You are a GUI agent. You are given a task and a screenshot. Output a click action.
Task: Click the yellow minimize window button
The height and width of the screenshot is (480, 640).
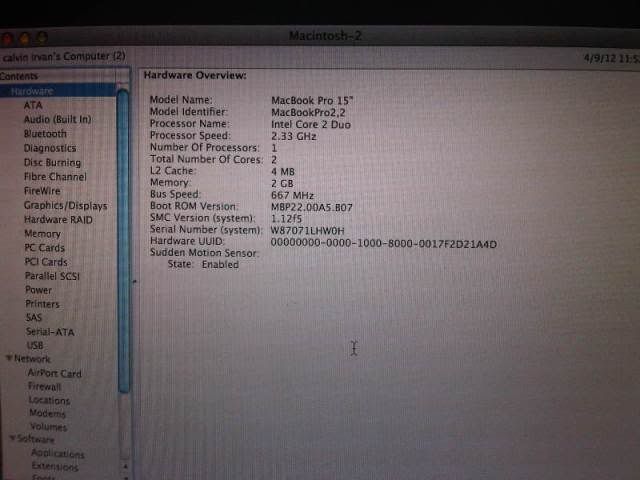pyautogui.click(x=24, y=38)
